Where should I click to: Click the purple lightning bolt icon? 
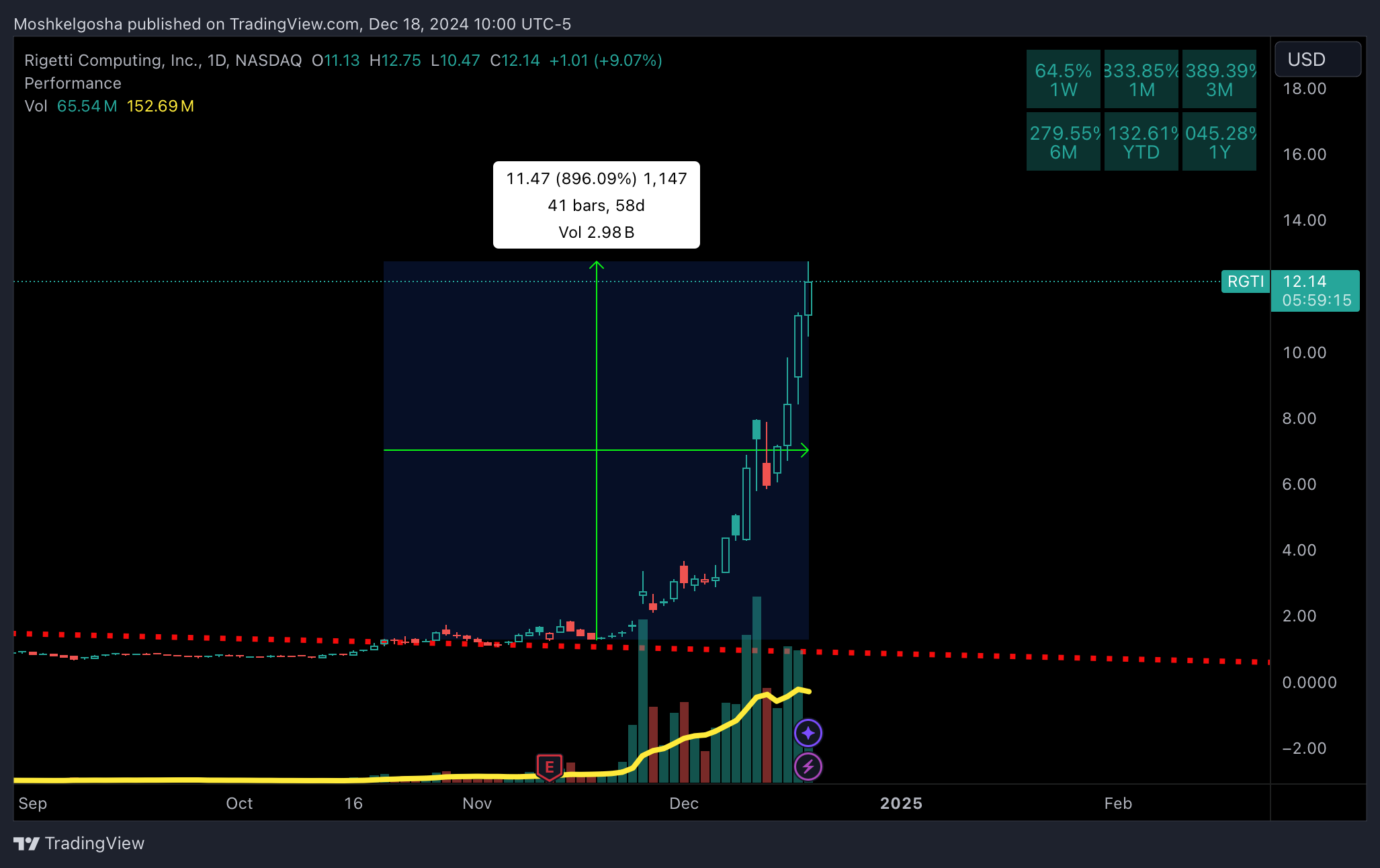click(808, 767)
